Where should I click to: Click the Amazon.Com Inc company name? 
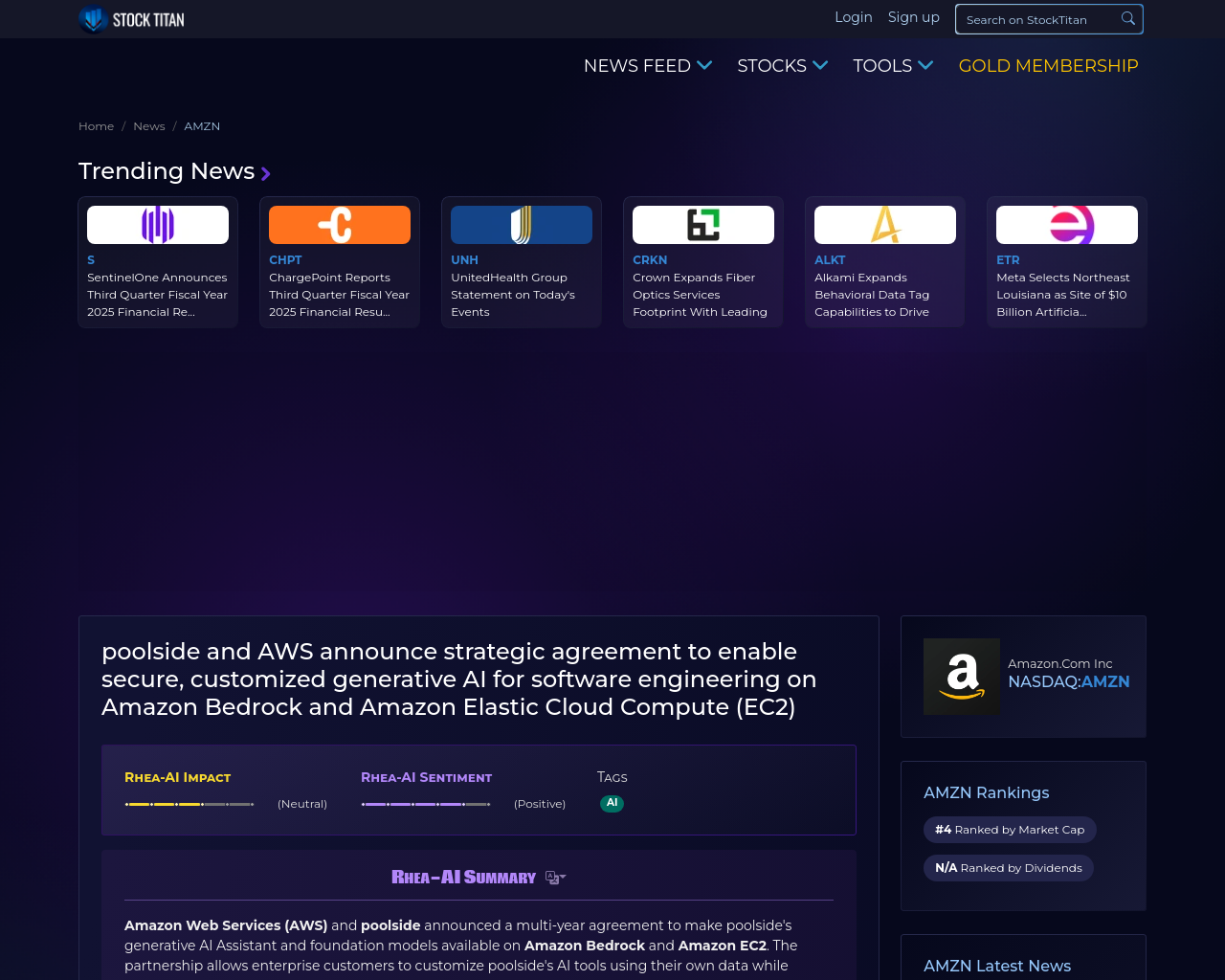point(1060,663)
